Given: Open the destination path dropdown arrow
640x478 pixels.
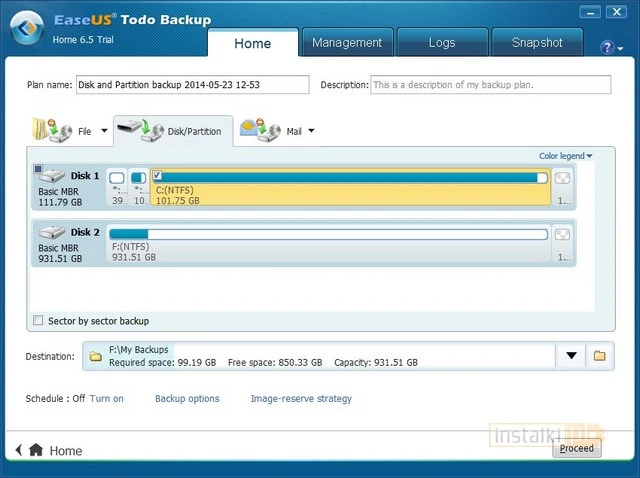Looking at the screenshot, I should pos(571,356).
